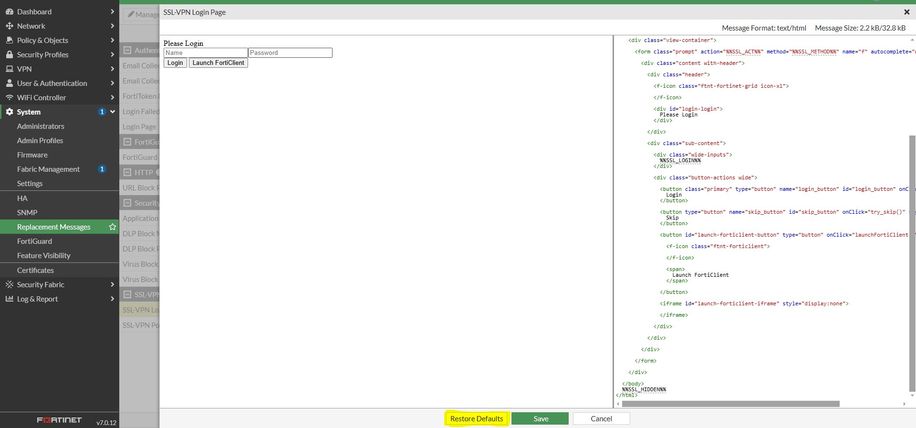Click the Log & Report chart icon
Image resolution: width=916 pixels, height=428 pixels.
pyautogui.click(x=9, y=299)
